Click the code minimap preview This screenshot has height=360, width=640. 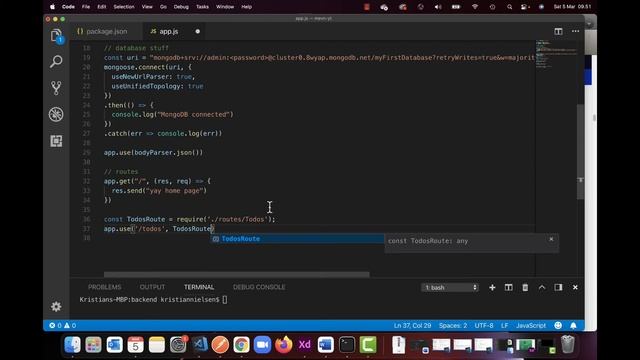(x=556, y=55)
